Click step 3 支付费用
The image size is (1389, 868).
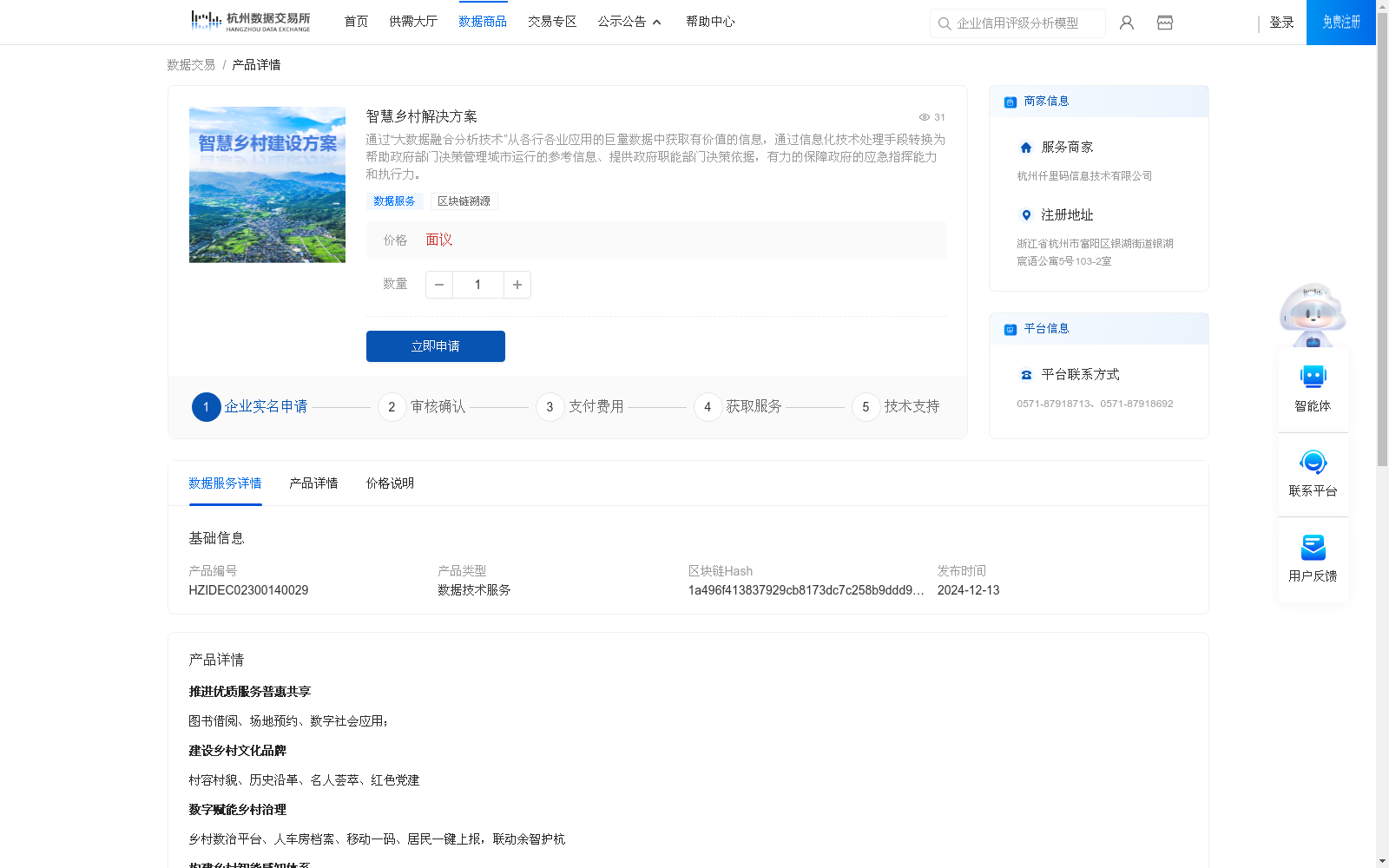click(580, 407)
